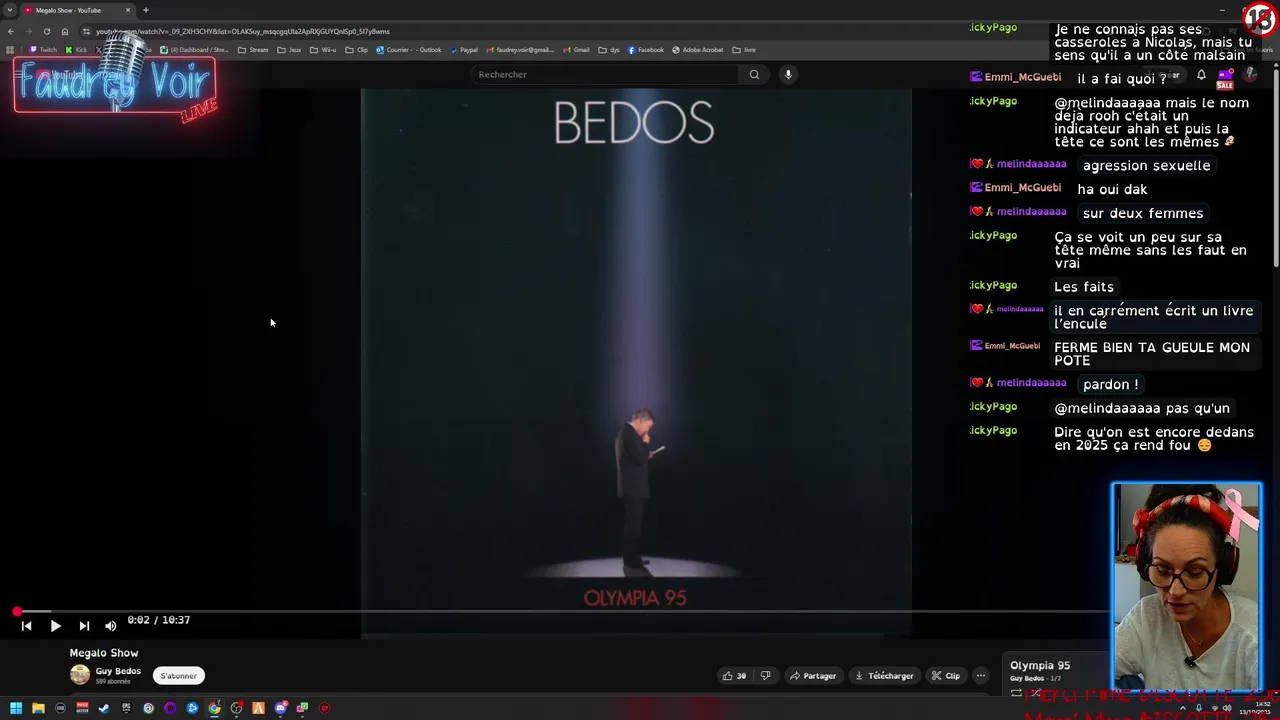Click the search magnifier button

coord(754,74)
